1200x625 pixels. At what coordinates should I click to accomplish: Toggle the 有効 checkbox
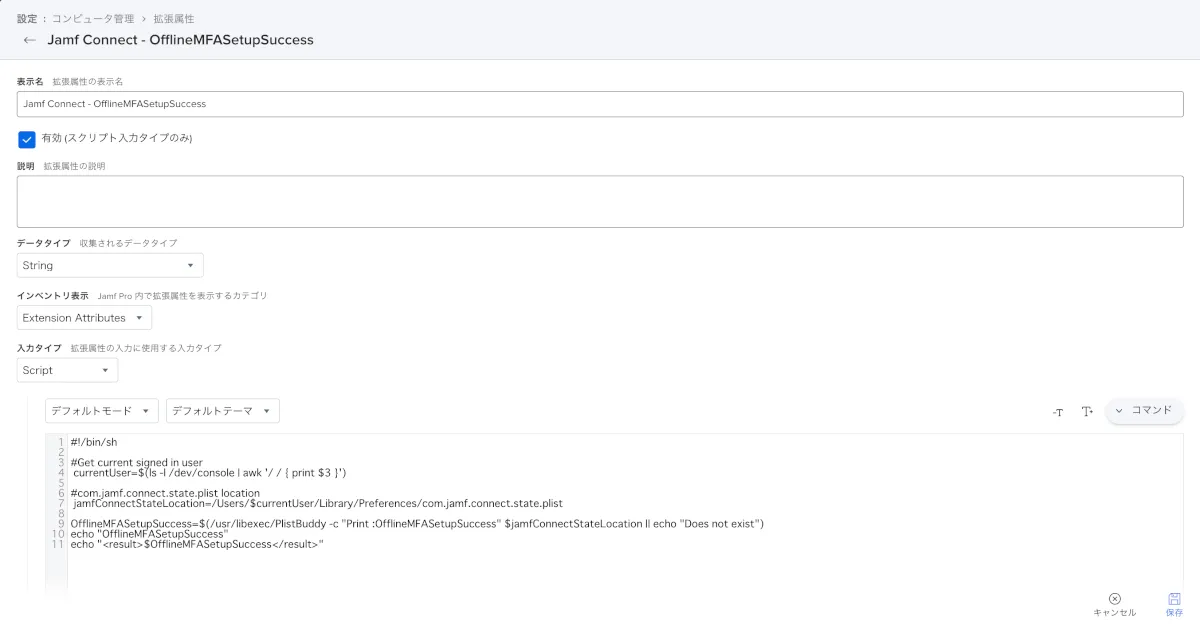pyautogui.click(x=27, y=139)
